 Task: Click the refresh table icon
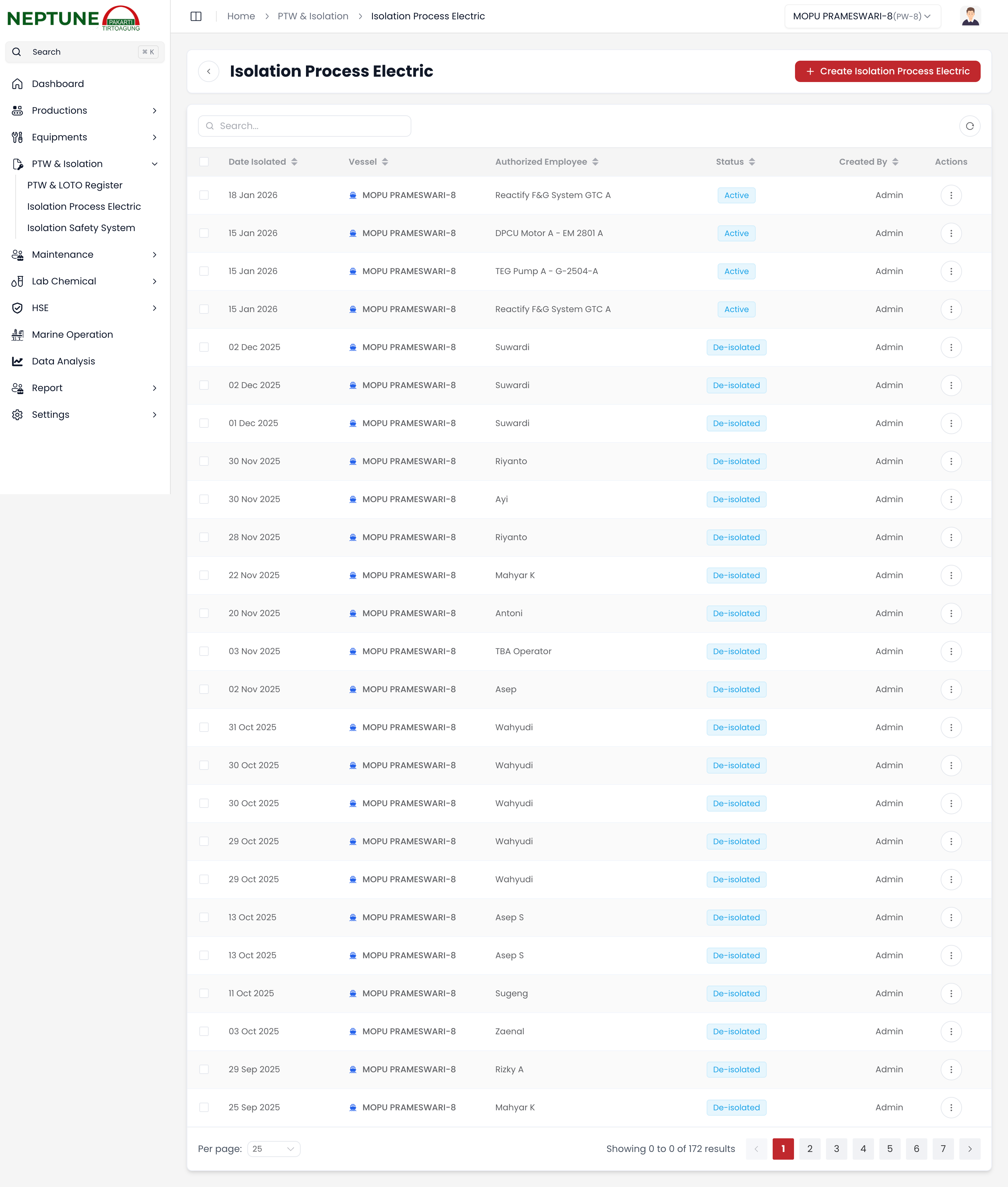[969, 126]
